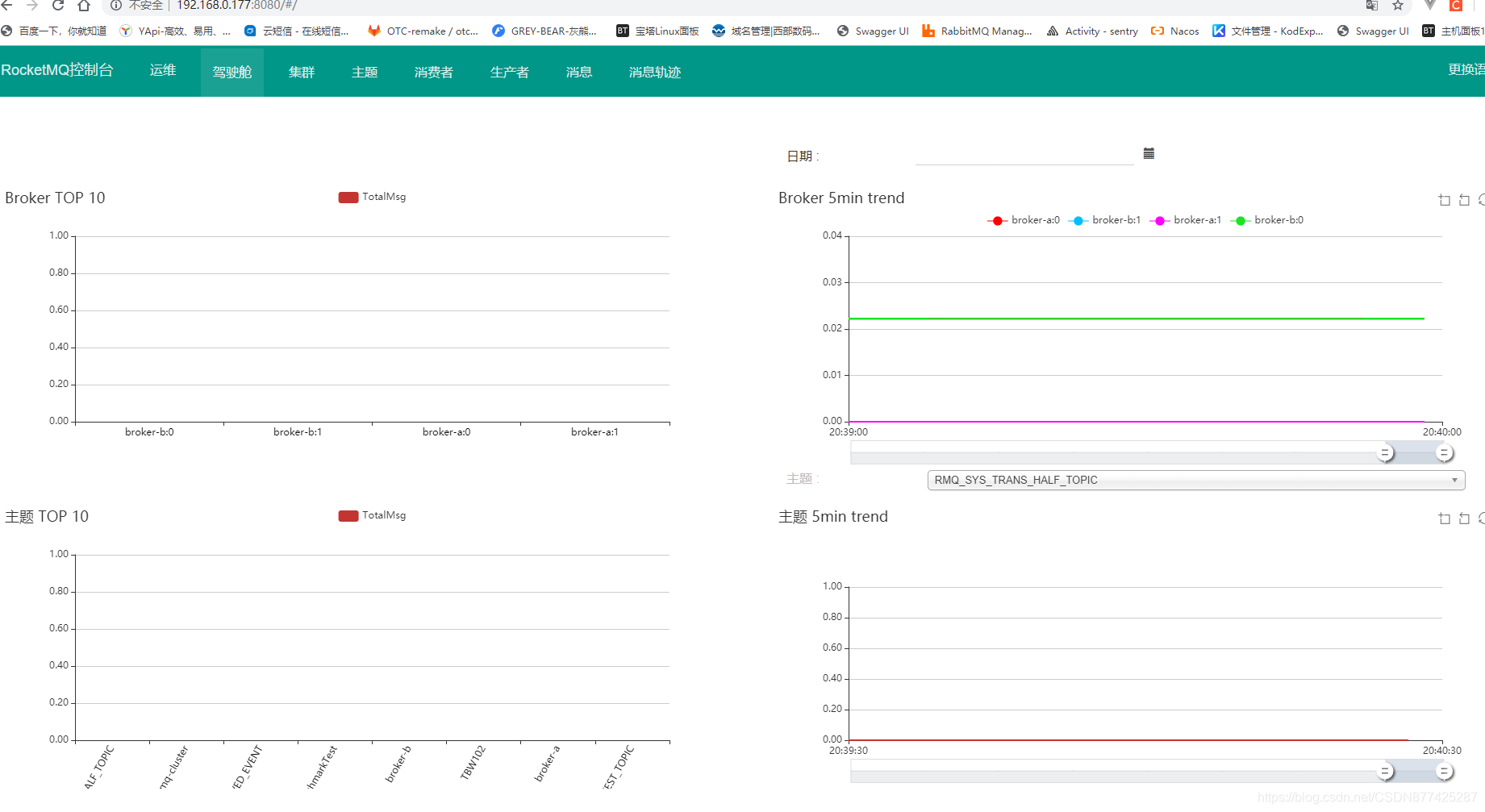Click the TBW102 topic axis label

pyautogui.click(x=473, y=763)
